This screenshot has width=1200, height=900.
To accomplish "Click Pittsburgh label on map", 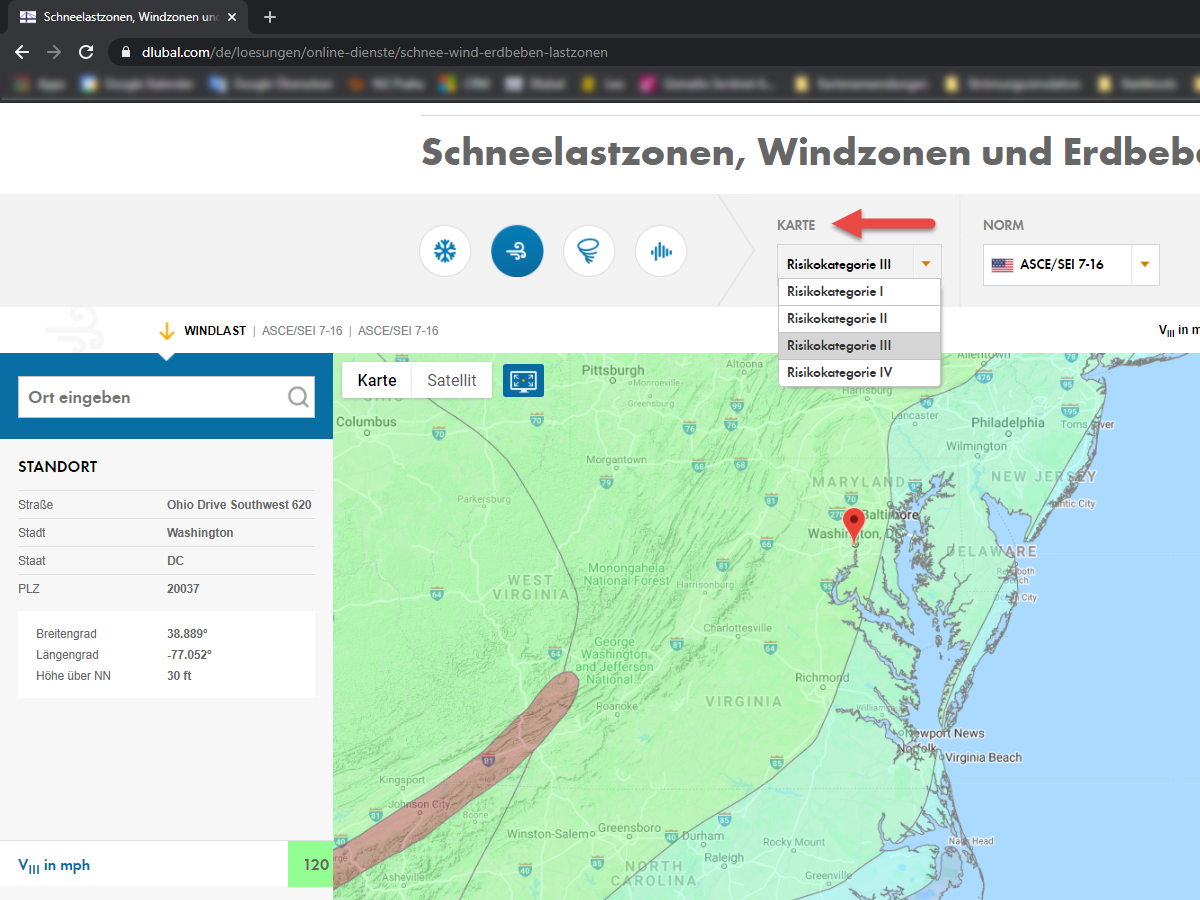I will (613, 370).
